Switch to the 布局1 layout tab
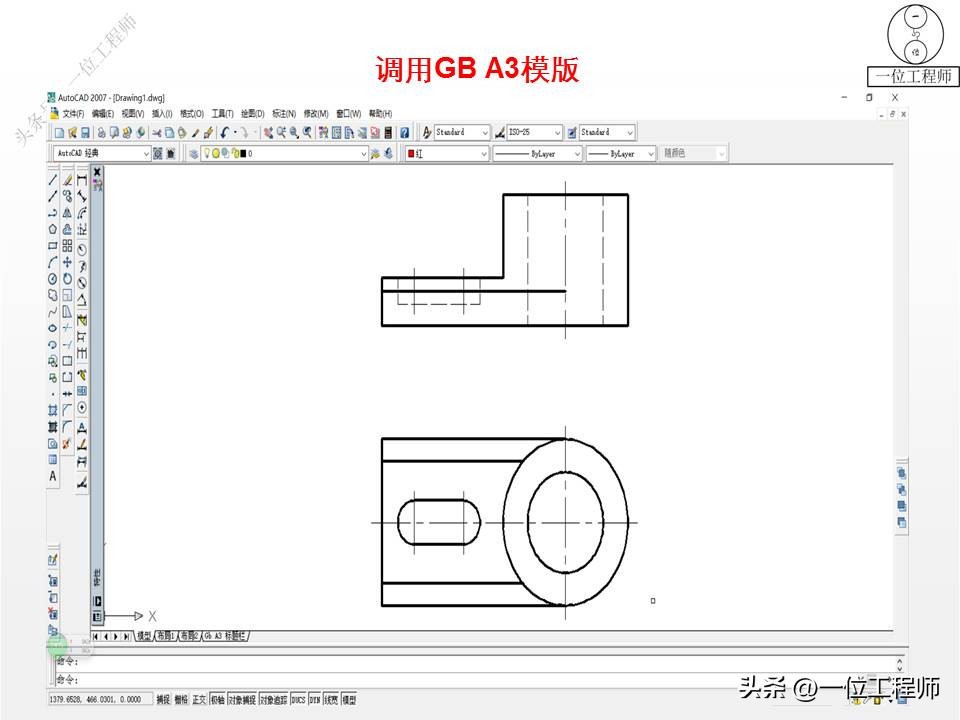Viewport: 960px width, 720px height. coord(165,635)
